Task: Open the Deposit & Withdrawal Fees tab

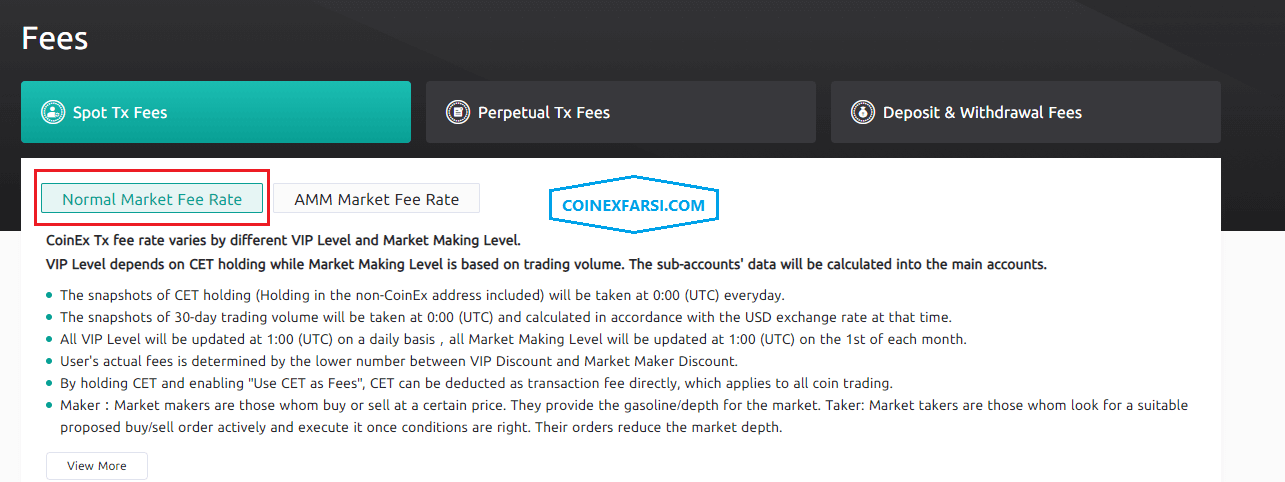Action: click(982, 112)
